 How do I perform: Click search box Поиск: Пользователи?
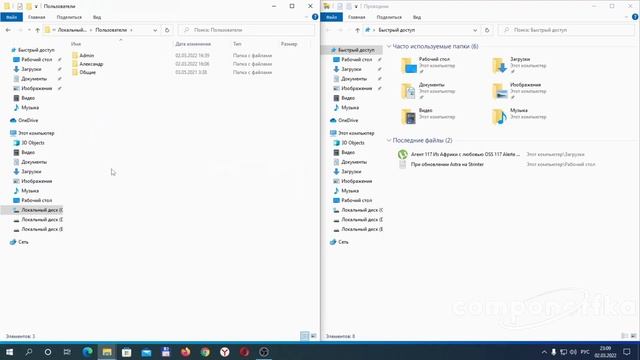pyautogui.click(x=247, y=30)
